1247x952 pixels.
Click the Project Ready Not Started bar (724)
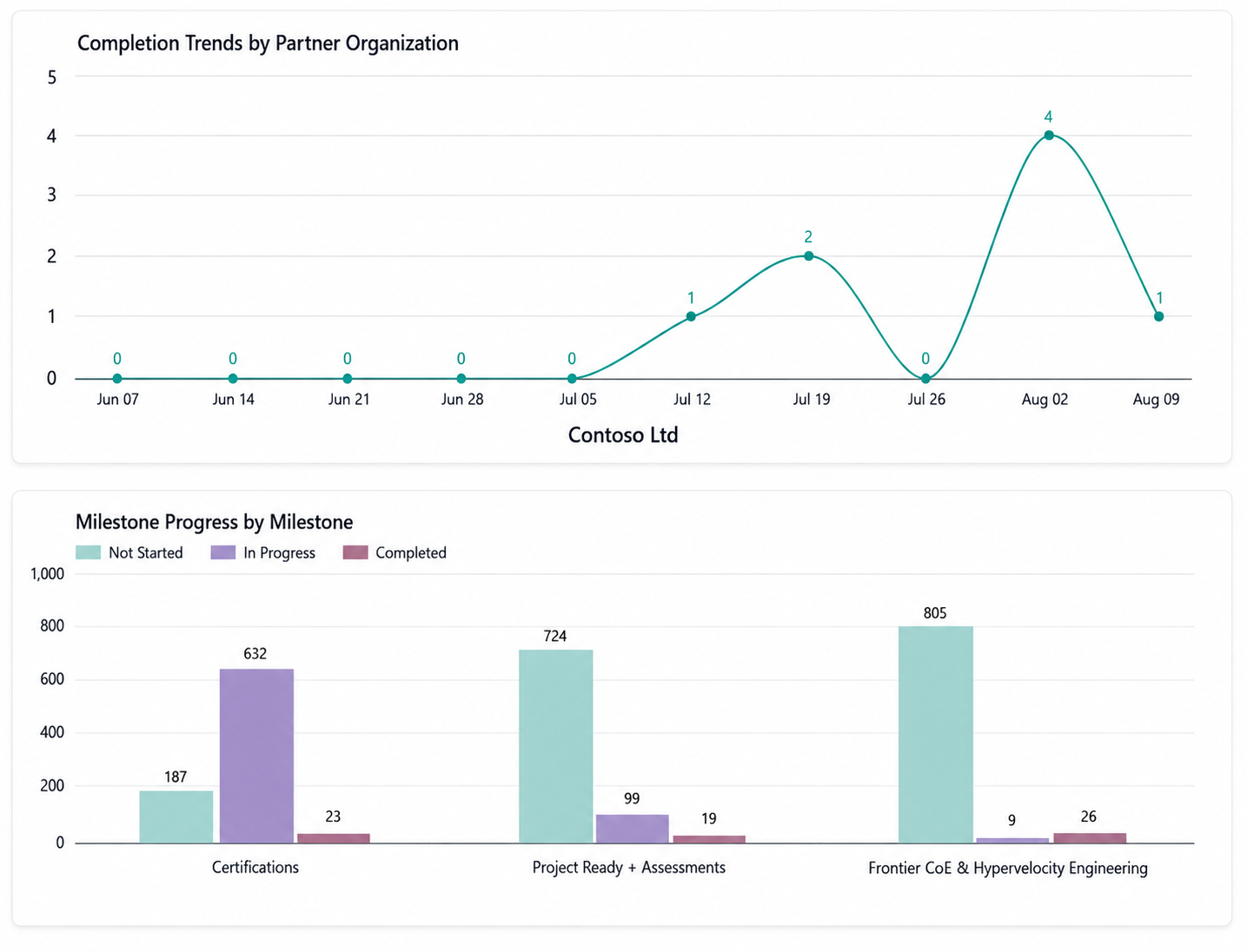[556, 746]
